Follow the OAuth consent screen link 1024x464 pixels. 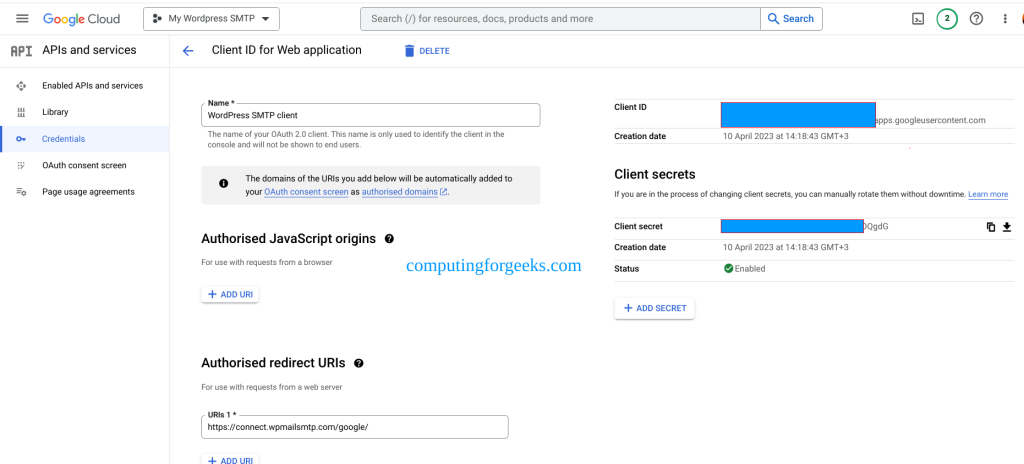(x=306, y=192)
